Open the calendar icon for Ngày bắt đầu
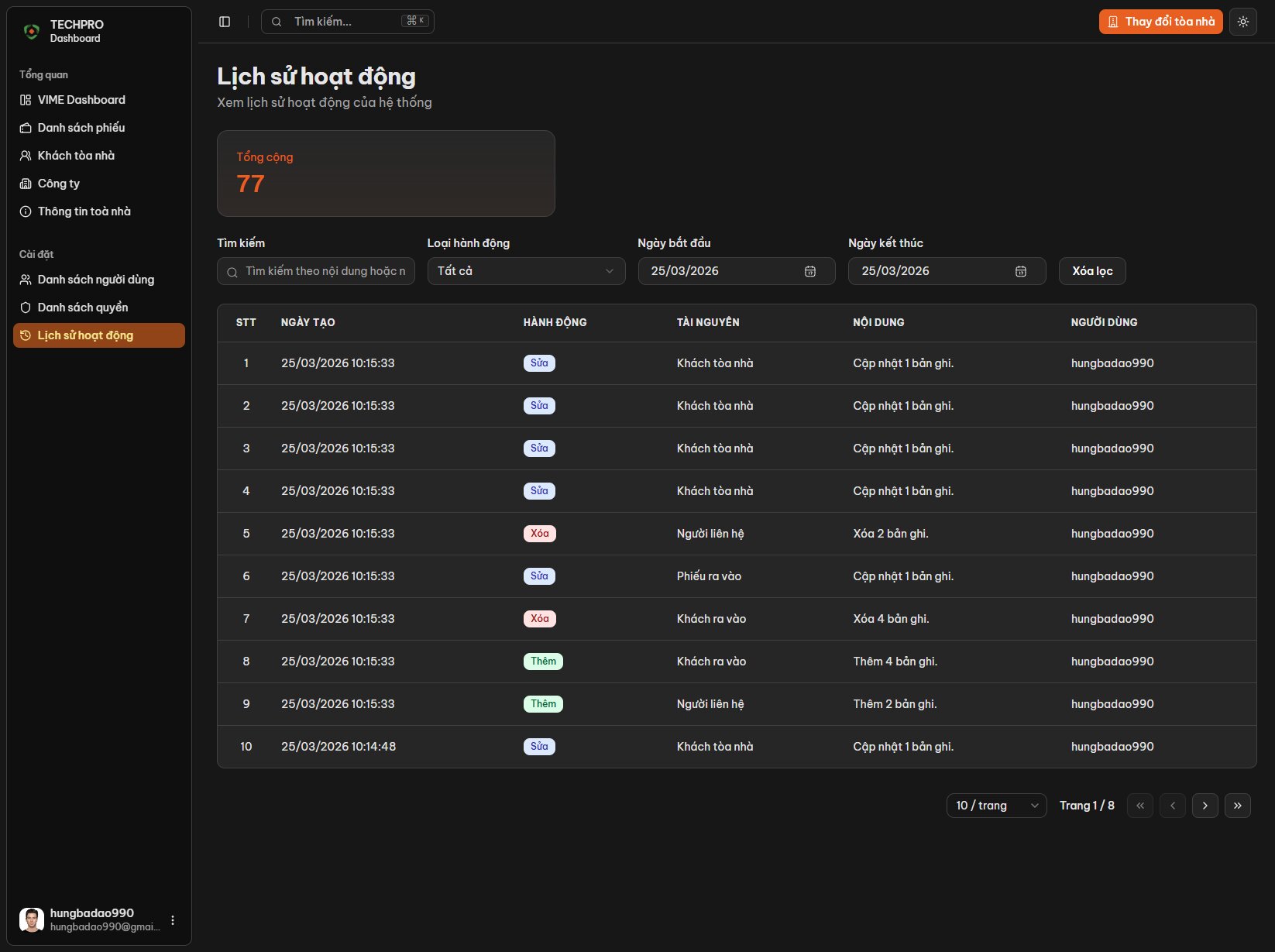This screenshot has height=952, width=1275. tap(809, 270)
